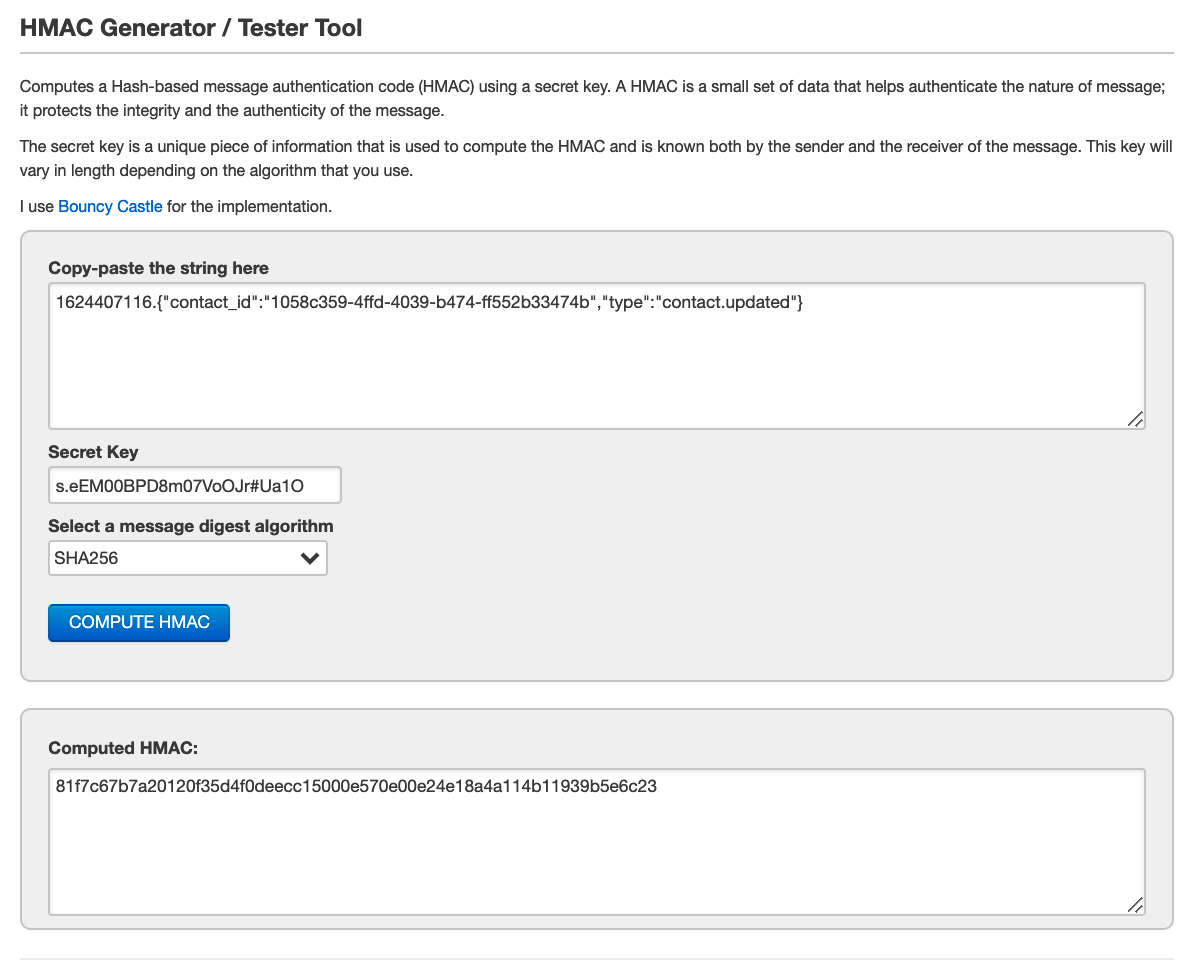Click the HMAC Generator / Tester Tool heading

pyautogui.click(x=191, y=28)
